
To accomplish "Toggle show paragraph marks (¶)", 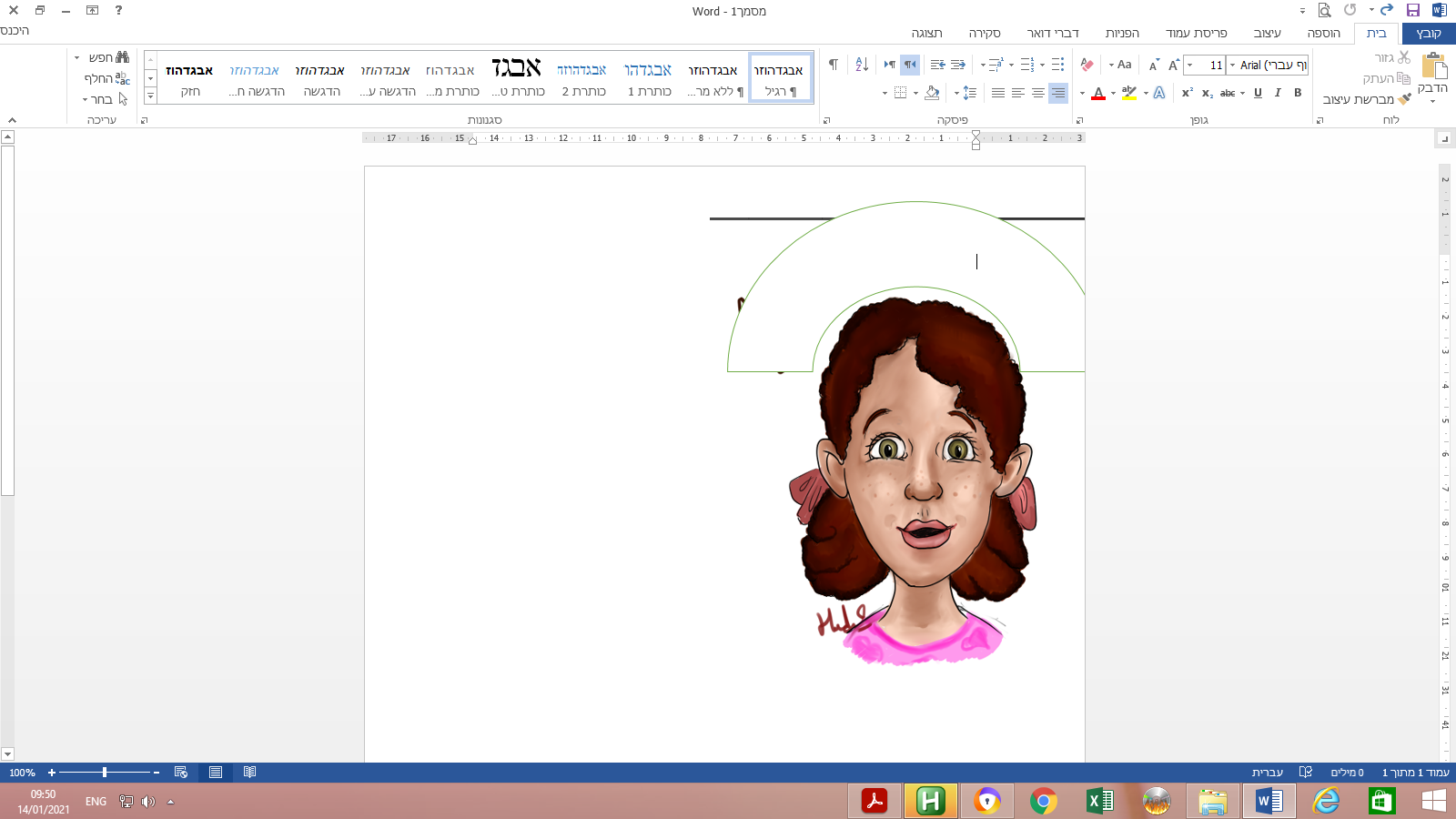I will click(x=833, y=65).
